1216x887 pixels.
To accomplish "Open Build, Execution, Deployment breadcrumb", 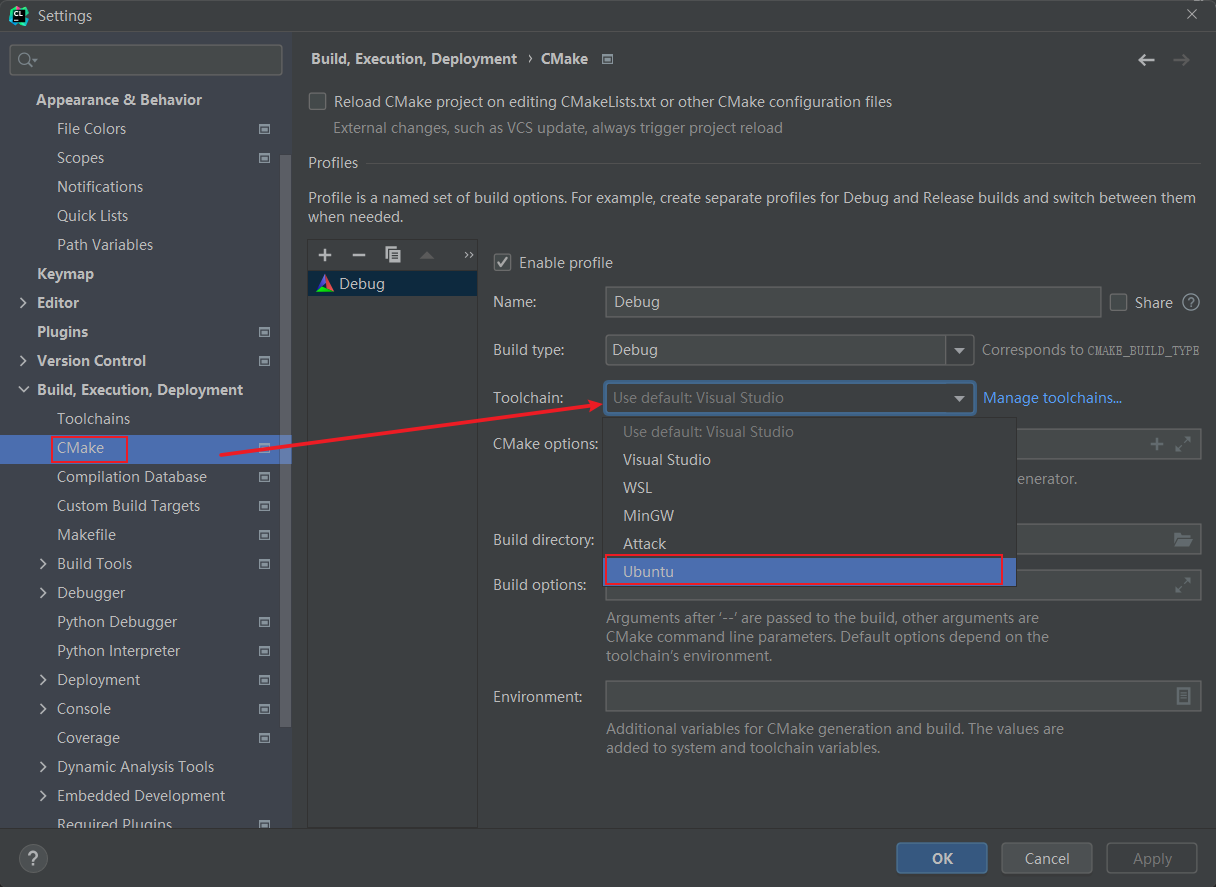I will tap(414, 59).
